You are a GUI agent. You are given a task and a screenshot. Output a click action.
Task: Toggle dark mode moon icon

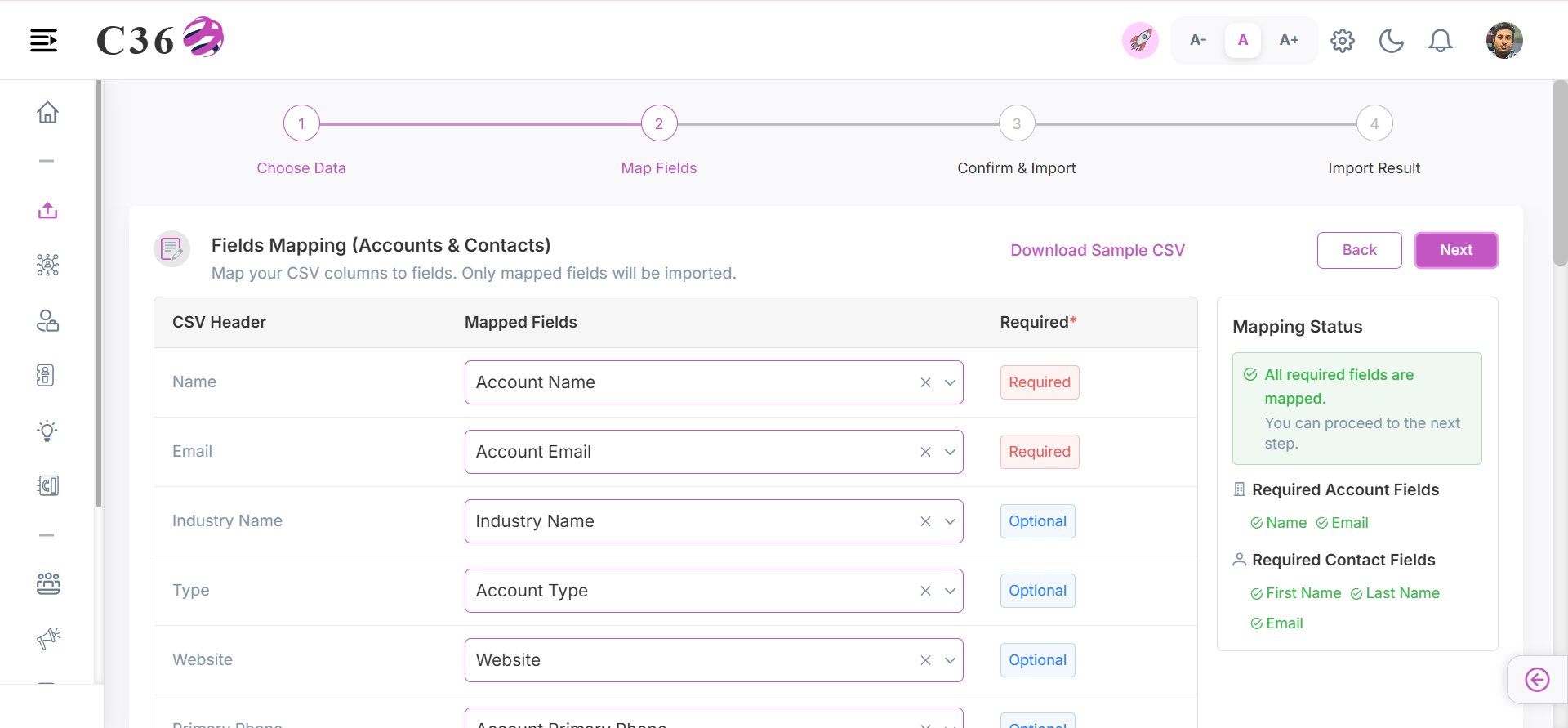click(x=1392, y=41)
